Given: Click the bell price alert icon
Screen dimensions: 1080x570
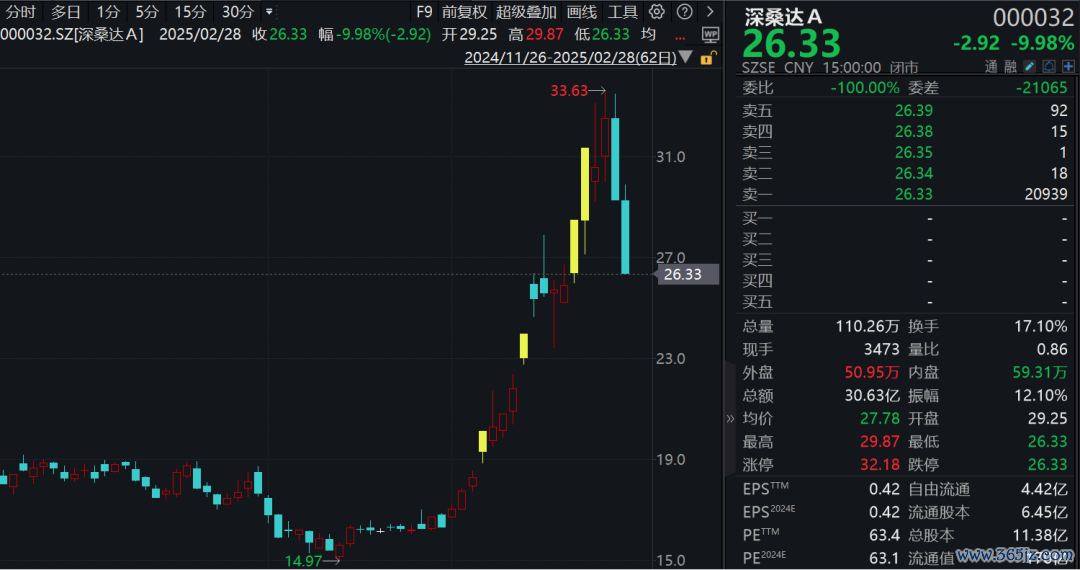Looking at the screenshot, I should [1048, 66].
